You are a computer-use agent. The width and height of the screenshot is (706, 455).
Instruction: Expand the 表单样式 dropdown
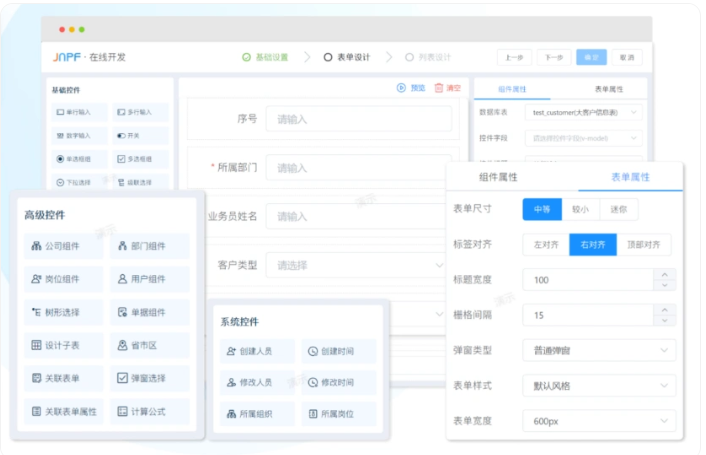pos(599,386)
